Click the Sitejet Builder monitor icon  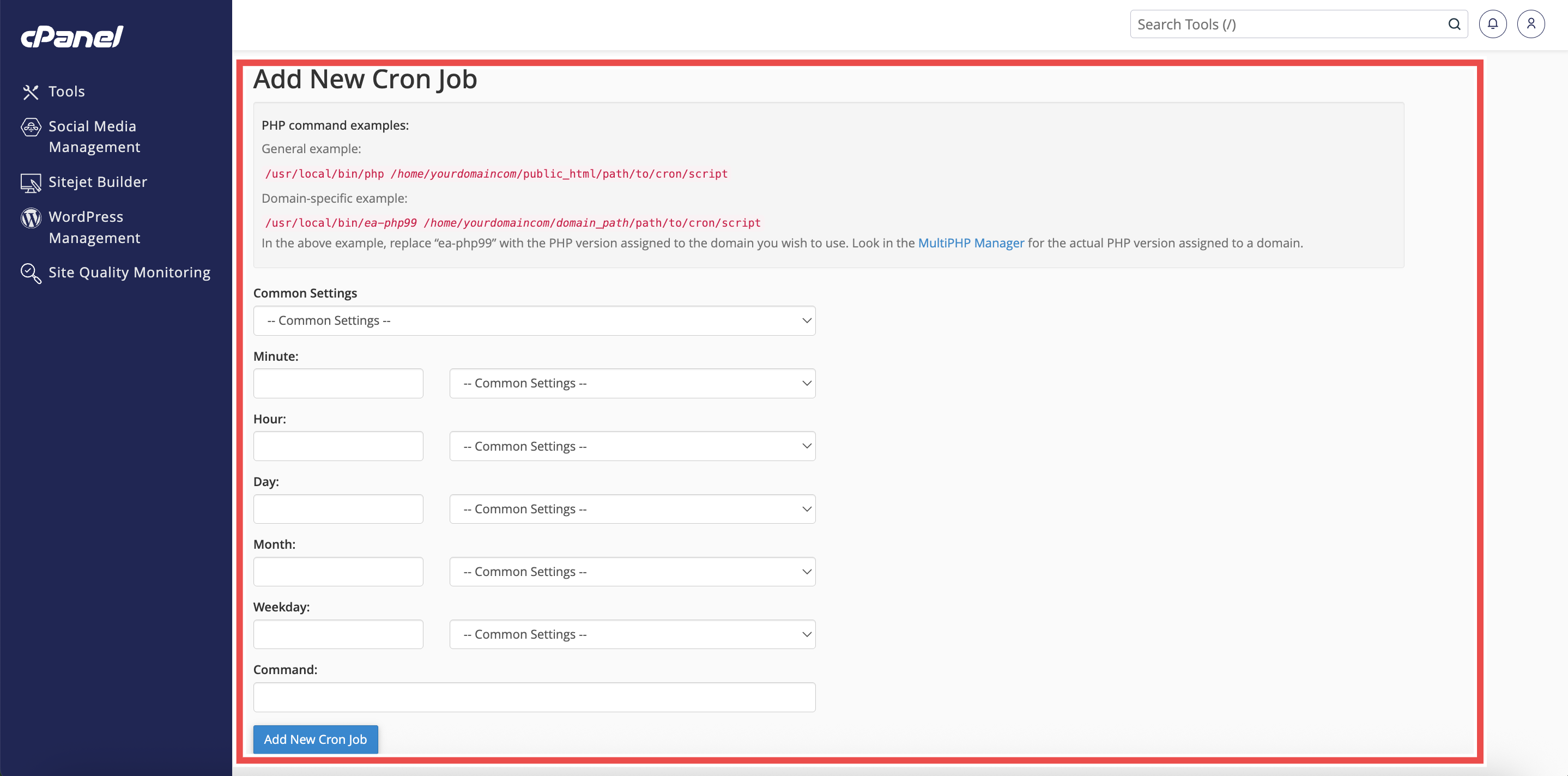click(31, 183)
